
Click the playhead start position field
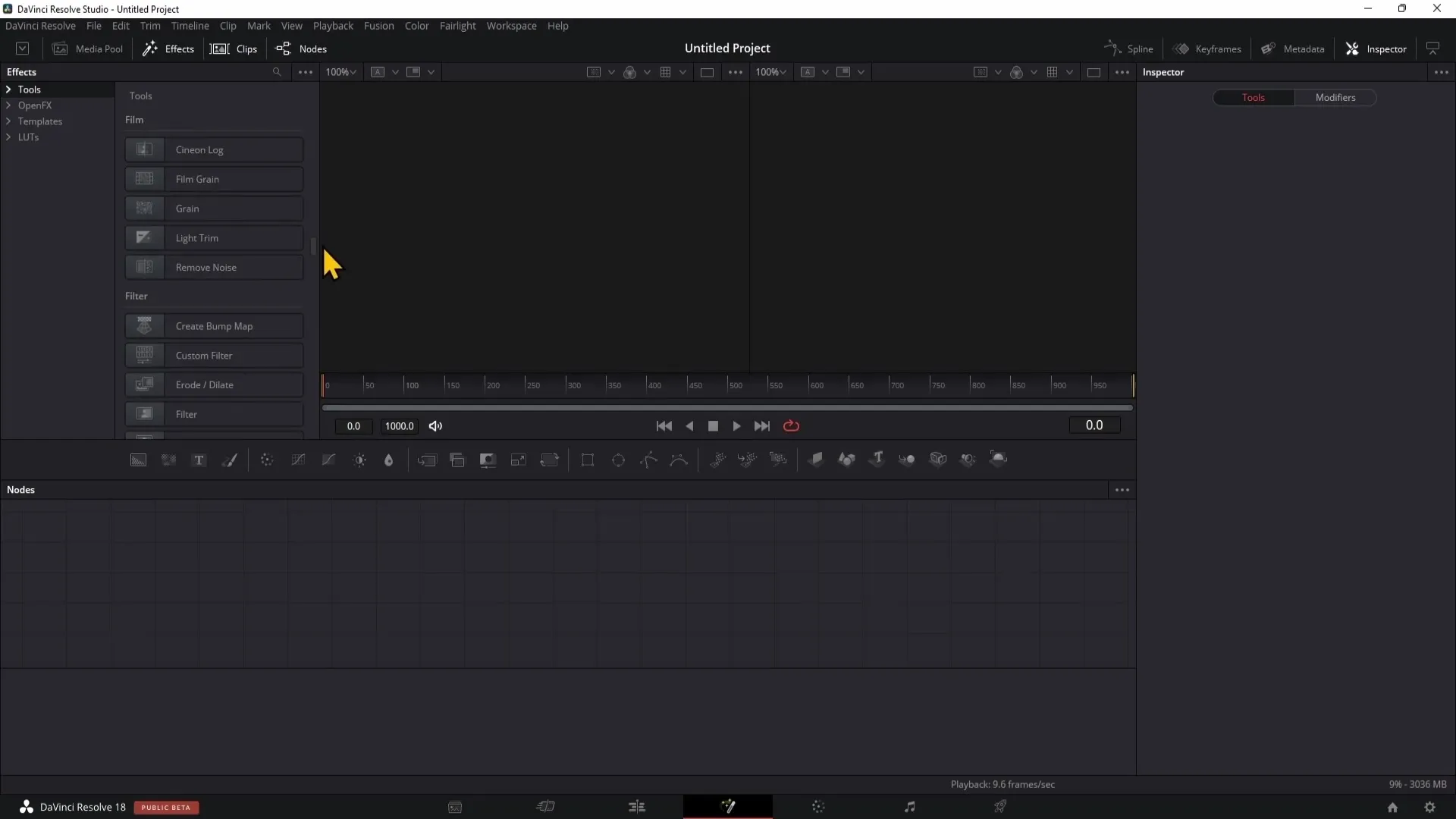[x=353, y=425]
